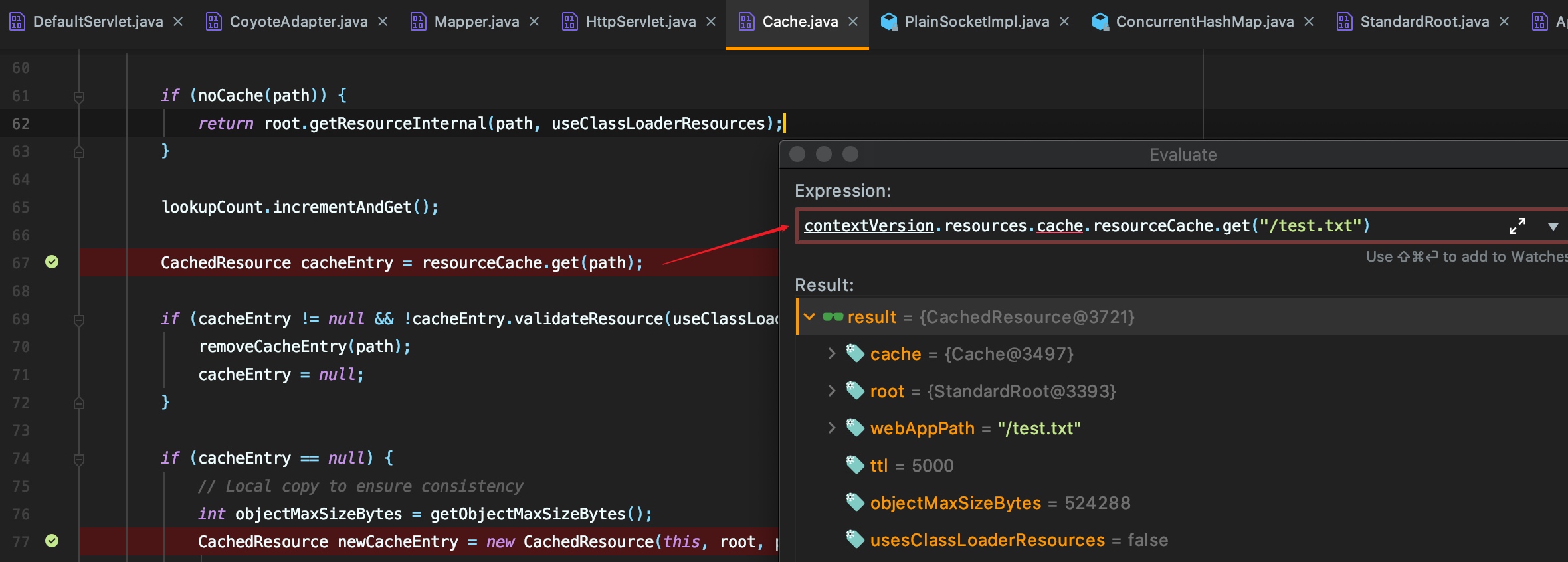The width and height of the screenshot is (1568, 562).
Task: Click the fold end marker on line 72
Action: (x=79, y=403)
